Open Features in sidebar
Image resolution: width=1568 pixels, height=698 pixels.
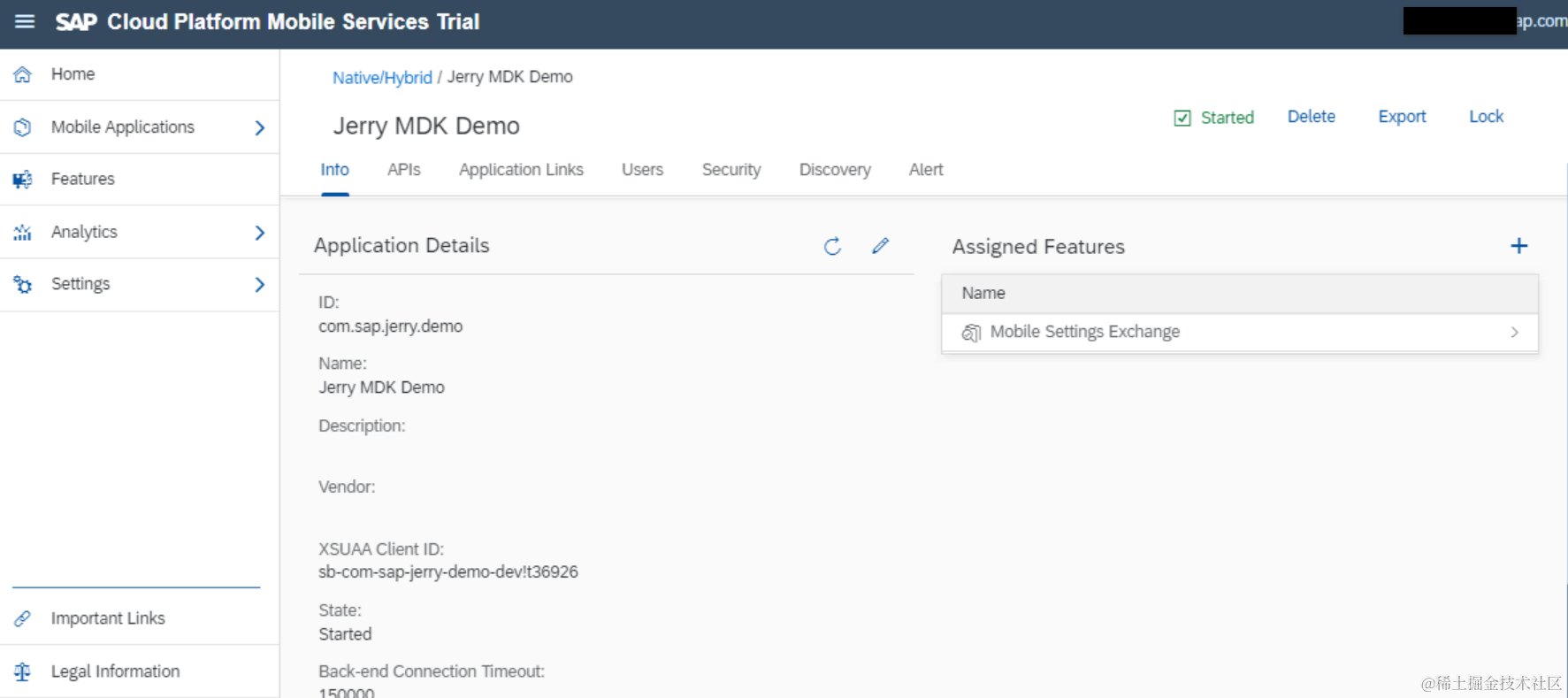pos(140,180)
